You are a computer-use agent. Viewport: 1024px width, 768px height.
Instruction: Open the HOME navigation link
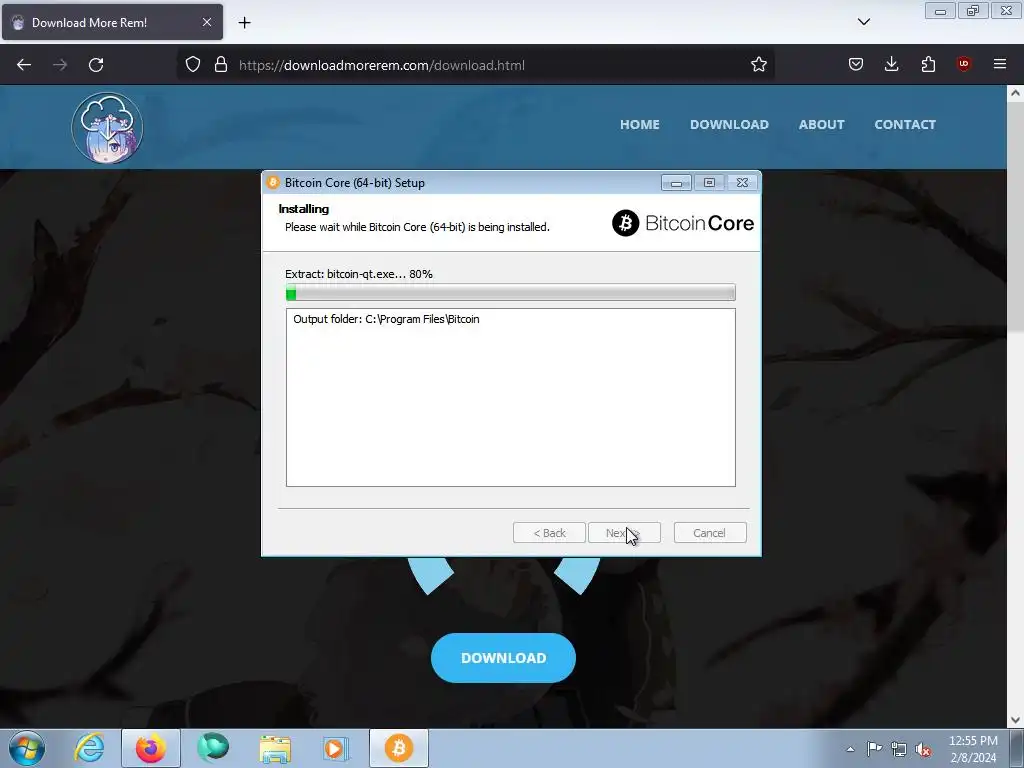coord(639,124)
